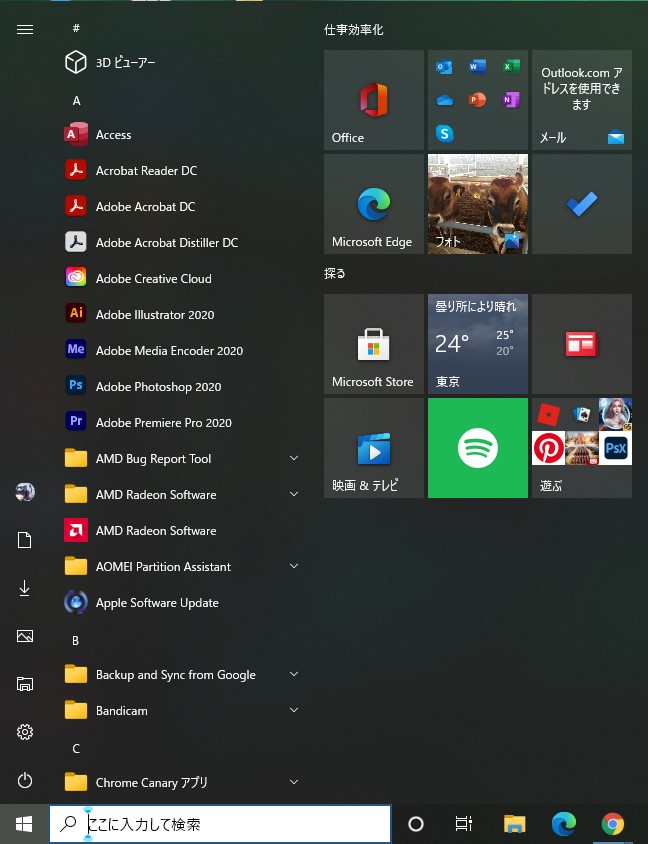Screen dimensions: 648x844
Task: Click the Word icon in the Office apps tile
Action: coord(477,67)
